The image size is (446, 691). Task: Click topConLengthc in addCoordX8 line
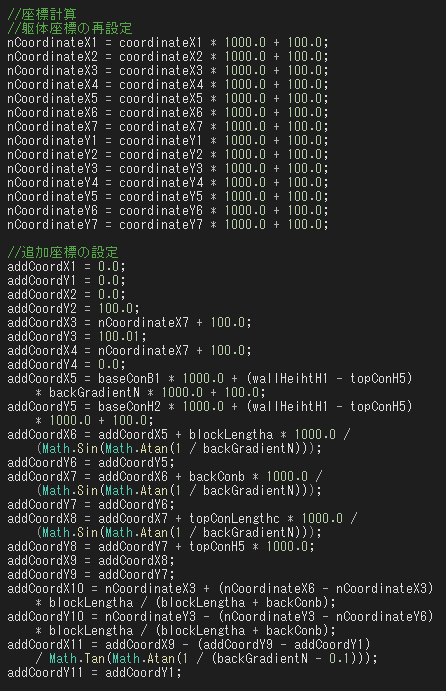[234, 519]
